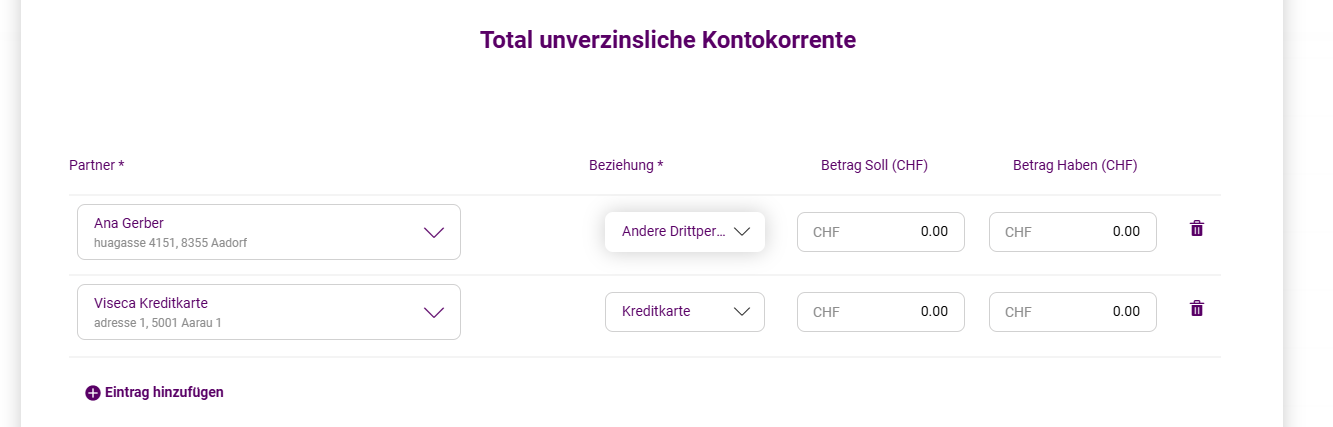The width and height of the screenshot is (1333, 427).
Task: Add a new row with Eintrag hinzufügen
Action: tap(155, 393)
